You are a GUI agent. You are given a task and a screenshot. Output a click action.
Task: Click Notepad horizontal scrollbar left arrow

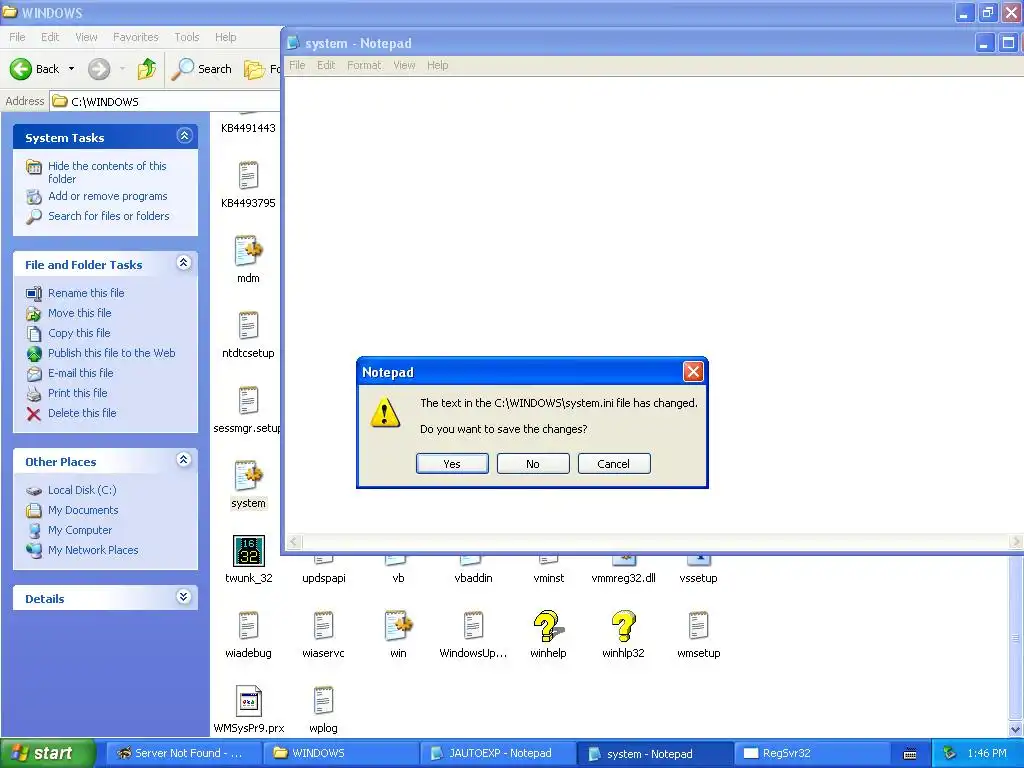[x=294, y=541]
